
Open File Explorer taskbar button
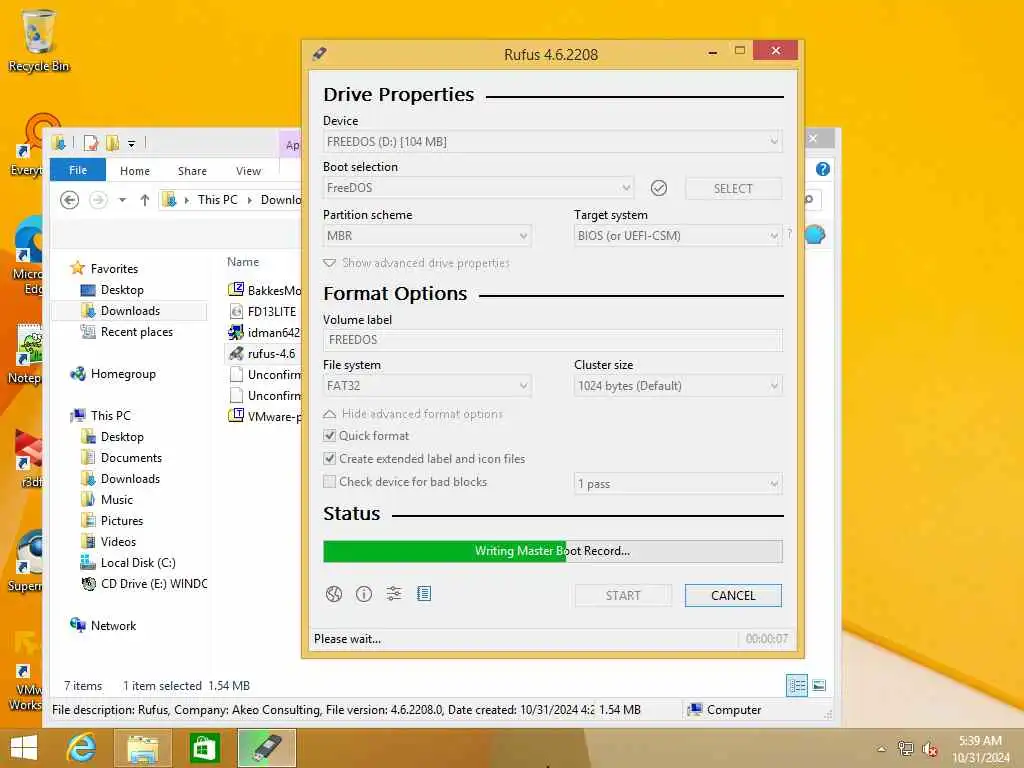(x=142, y=748)
